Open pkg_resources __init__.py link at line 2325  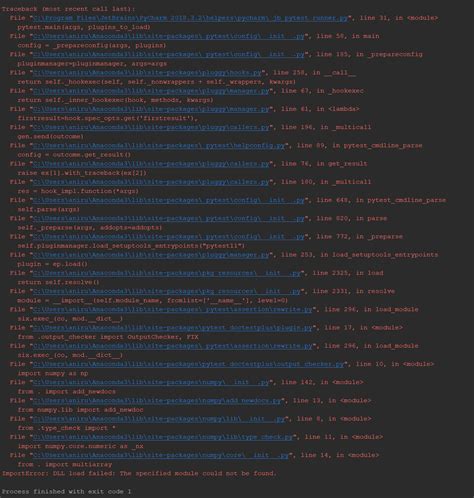[167, 273]
